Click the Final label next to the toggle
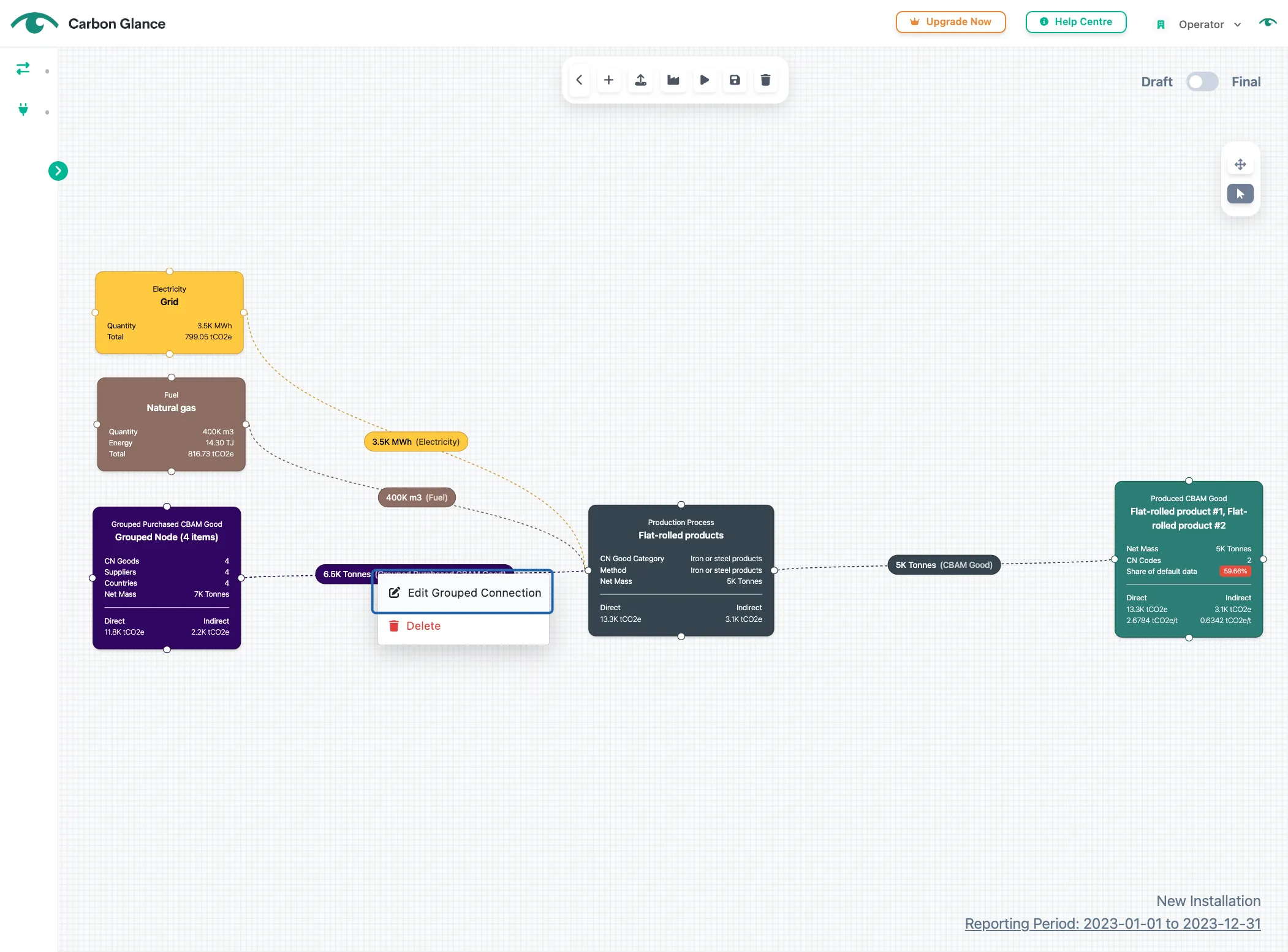1288x952 pixels. (x=1246, y=81)
